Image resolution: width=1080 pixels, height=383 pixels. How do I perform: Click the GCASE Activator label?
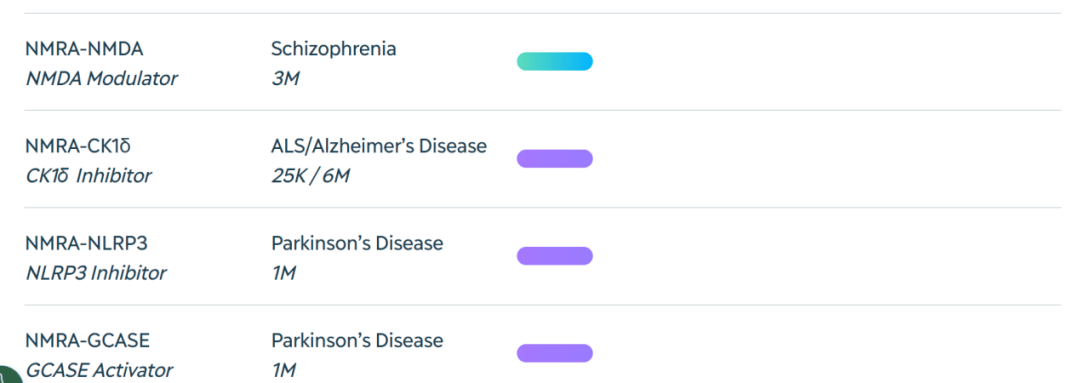click(x=99, y=370)
